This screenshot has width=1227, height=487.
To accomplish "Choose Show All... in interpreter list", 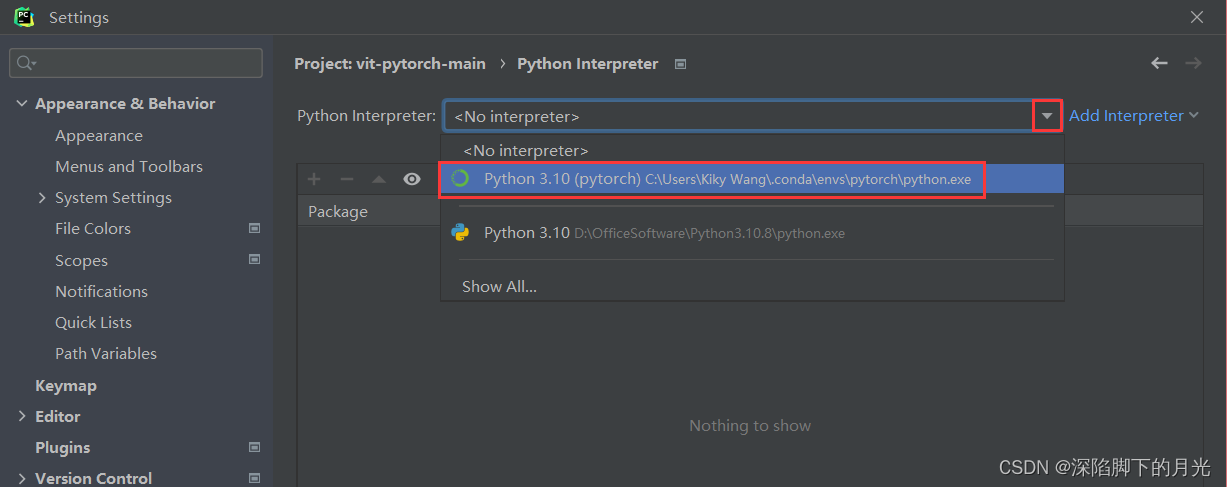I will pyautogui.click(x=499, y=287).
